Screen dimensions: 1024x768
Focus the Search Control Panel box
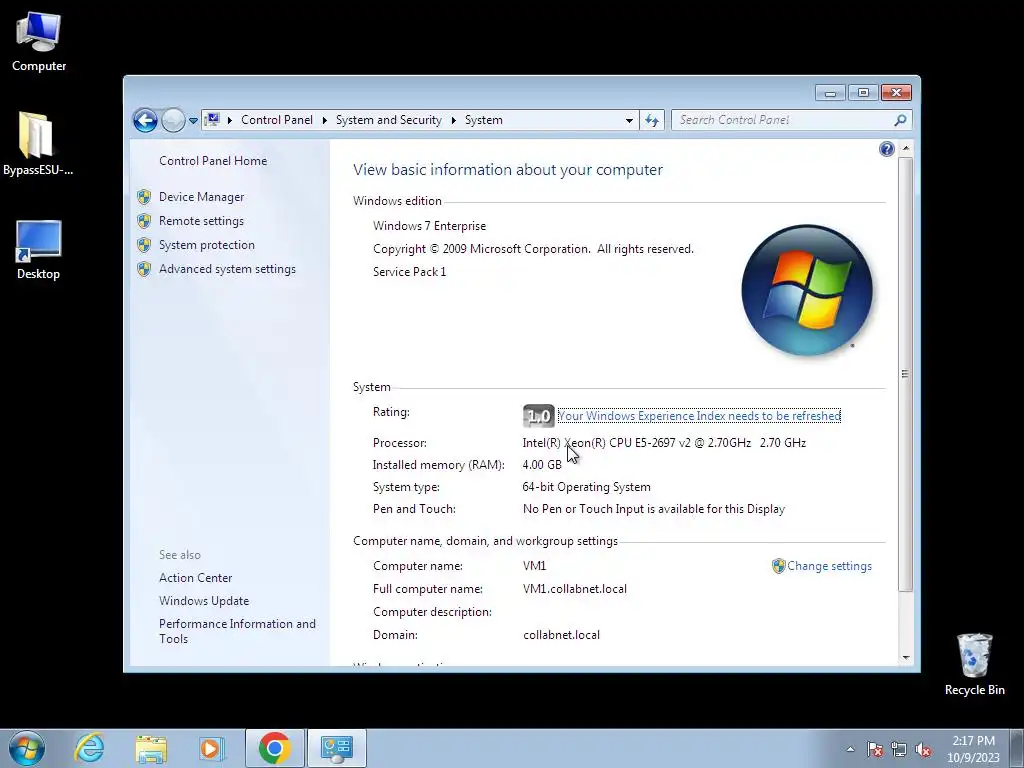point(784,120)
